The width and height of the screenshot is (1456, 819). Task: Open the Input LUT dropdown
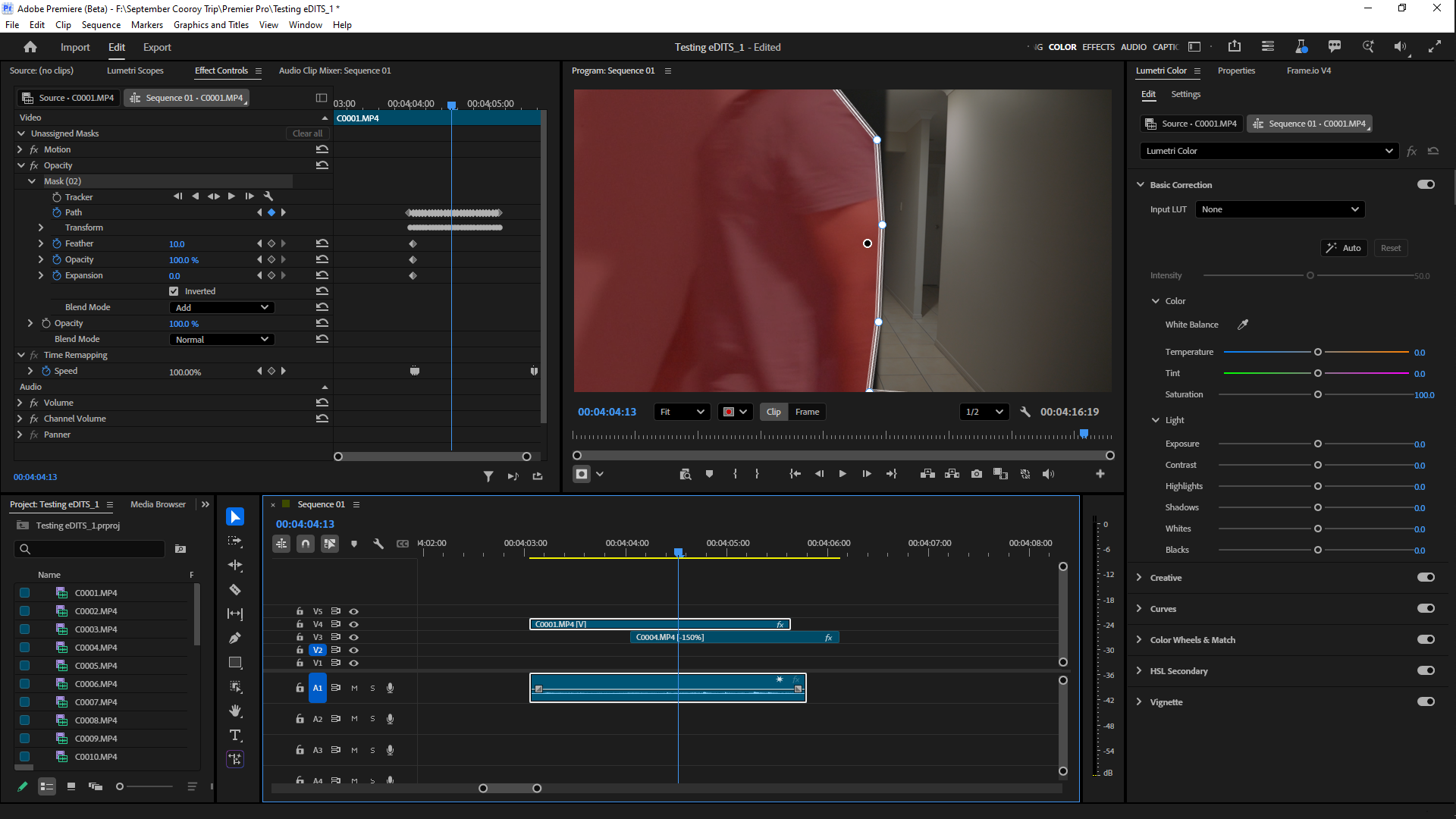tap(1279, 209)
